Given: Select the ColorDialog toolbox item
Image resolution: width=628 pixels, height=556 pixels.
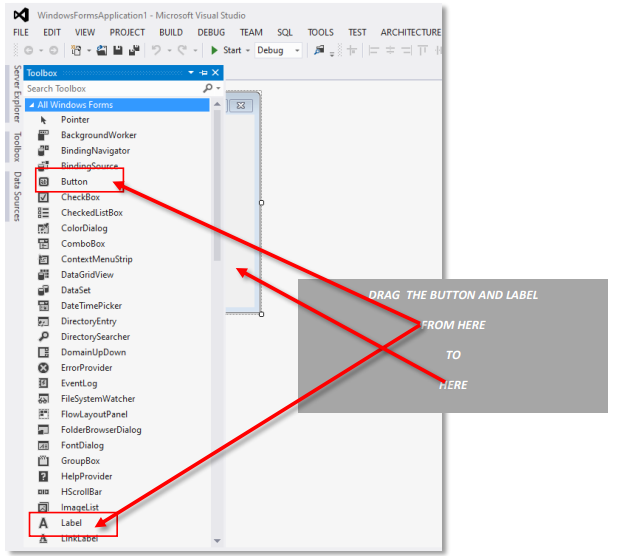Looking at the screenshot, I should coord(82,228).
